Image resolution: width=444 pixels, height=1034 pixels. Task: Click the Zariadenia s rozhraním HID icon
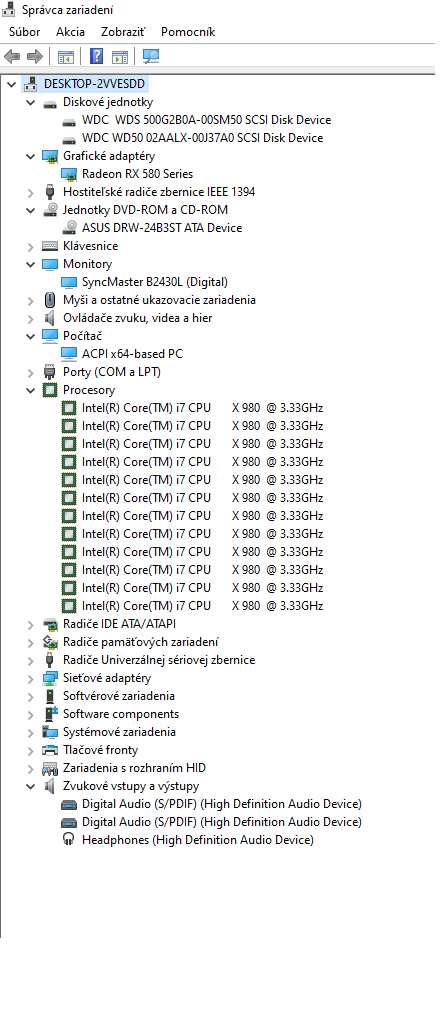tap(49, 768)
